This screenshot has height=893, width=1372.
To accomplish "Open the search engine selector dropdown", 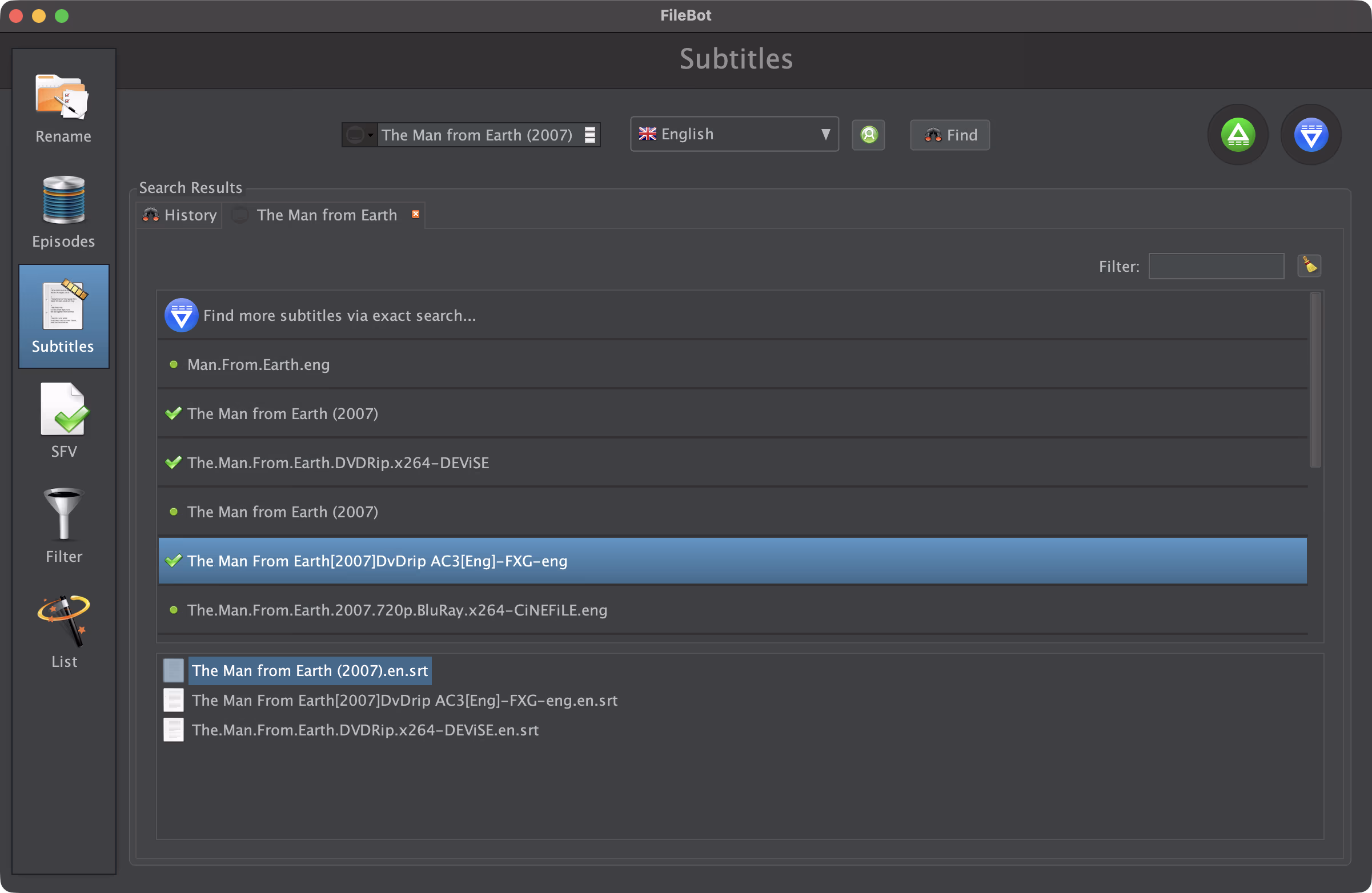I will click(360, 135).
